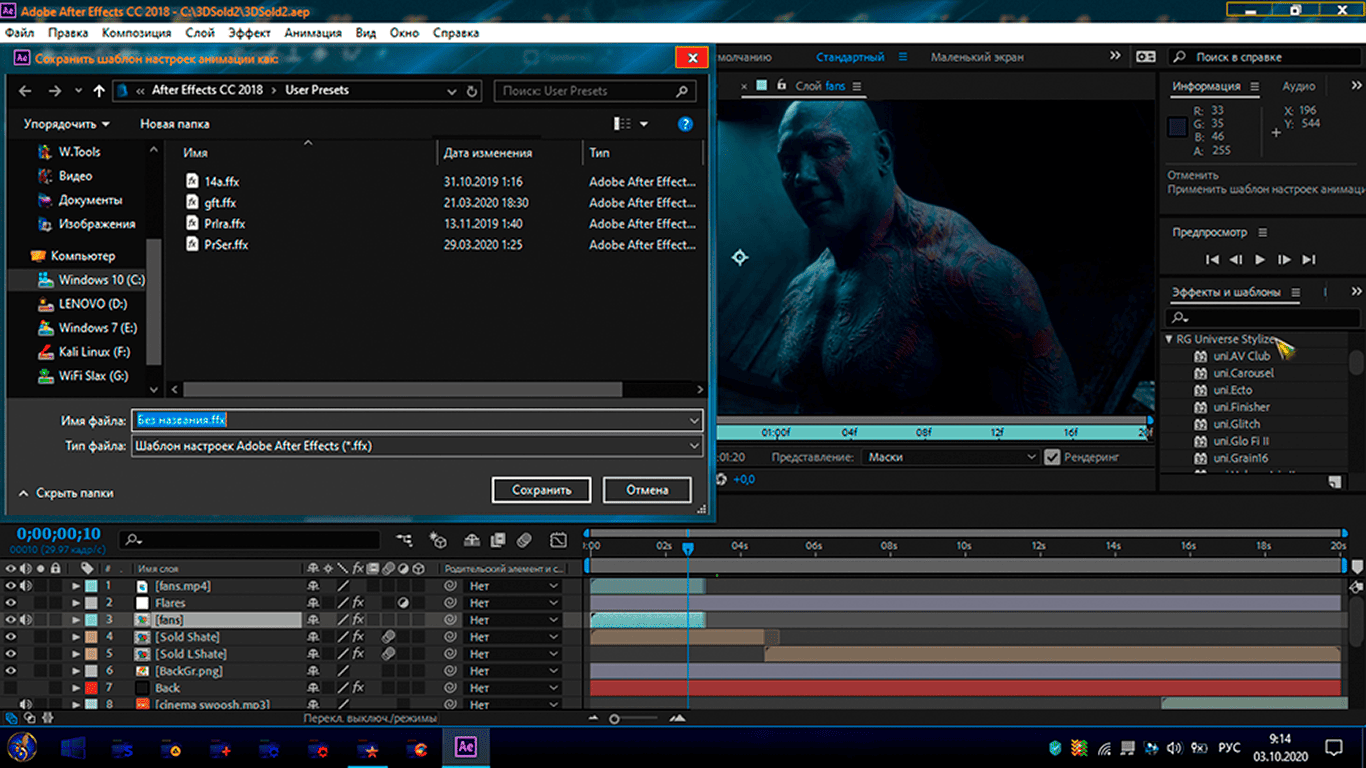Click the uni.Glitch effect icon

coord(1201,424)
